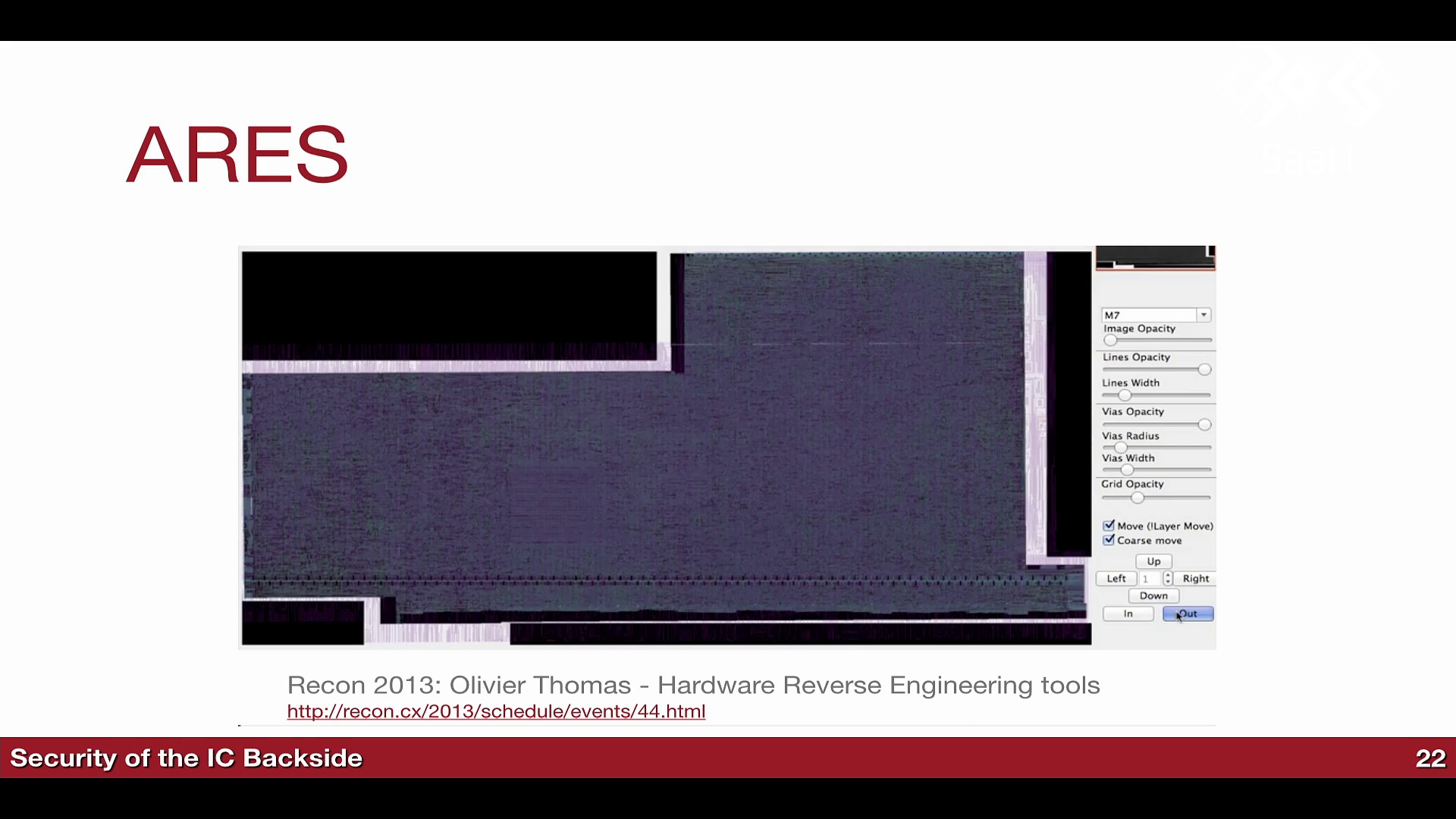
Task: Adjust the Vias Radius slider handle
Action: pyautogui.click(x=1121, y=447)
